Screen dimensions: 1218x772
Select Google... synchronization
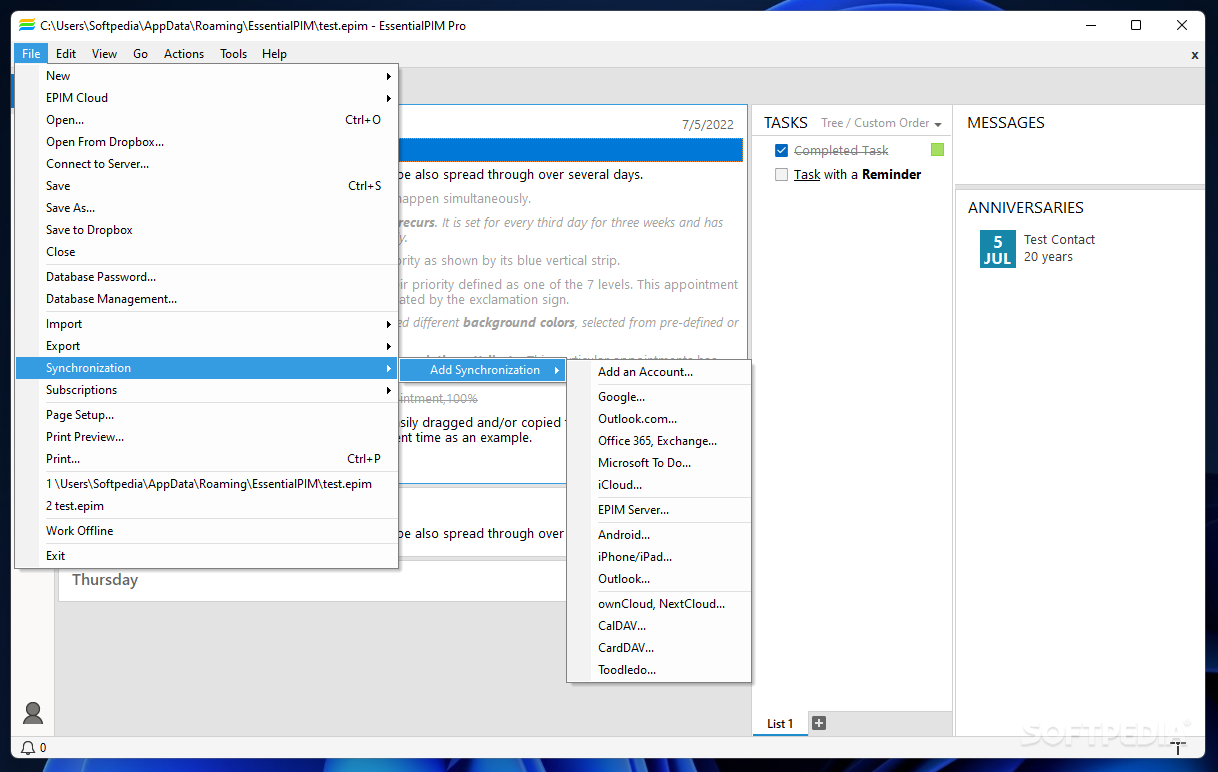[659, 397]
